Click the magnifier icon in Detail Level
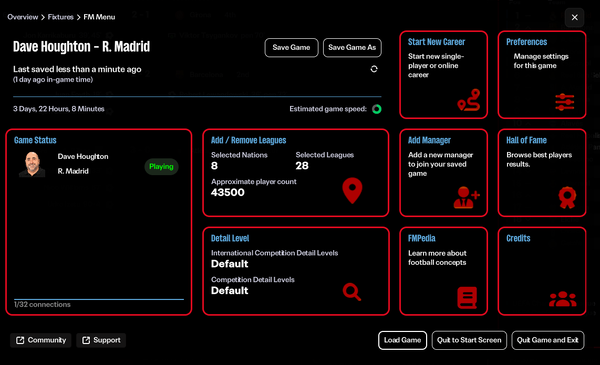Viewport: 600px width, 365px height. coord(352,292)
